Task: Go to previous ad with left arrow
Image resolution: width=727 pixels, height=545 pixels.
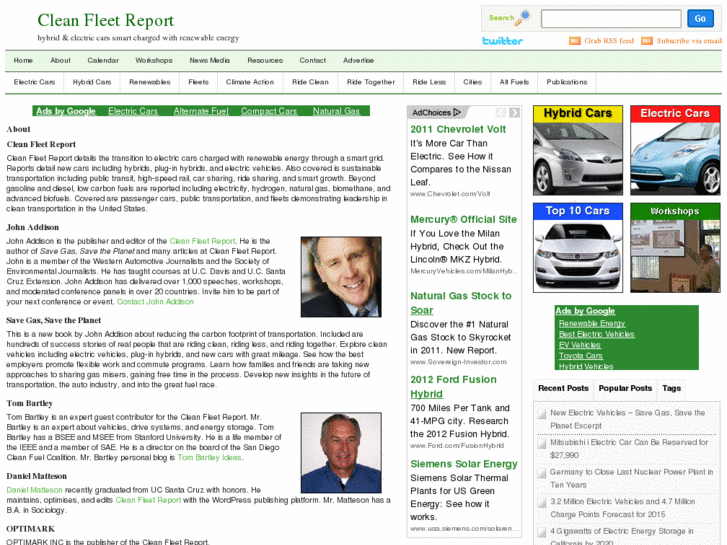Action: (x=501, y=112)
